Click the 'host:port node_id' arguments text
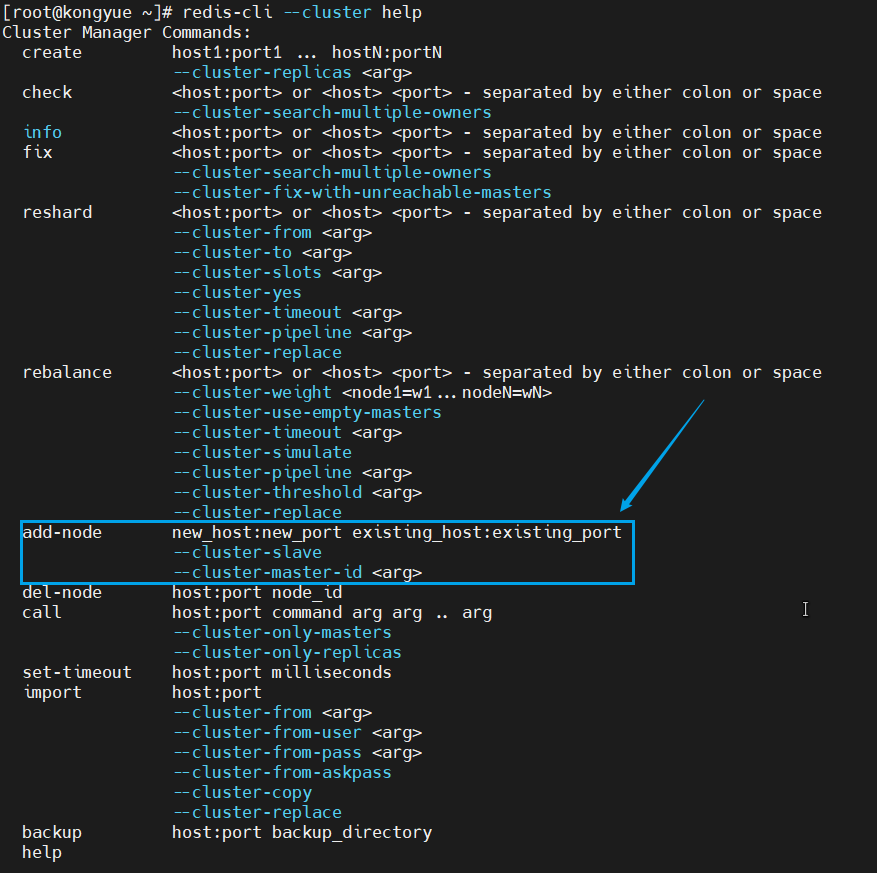The height and width of the screenshot is (873, 877). coord(257,593)
